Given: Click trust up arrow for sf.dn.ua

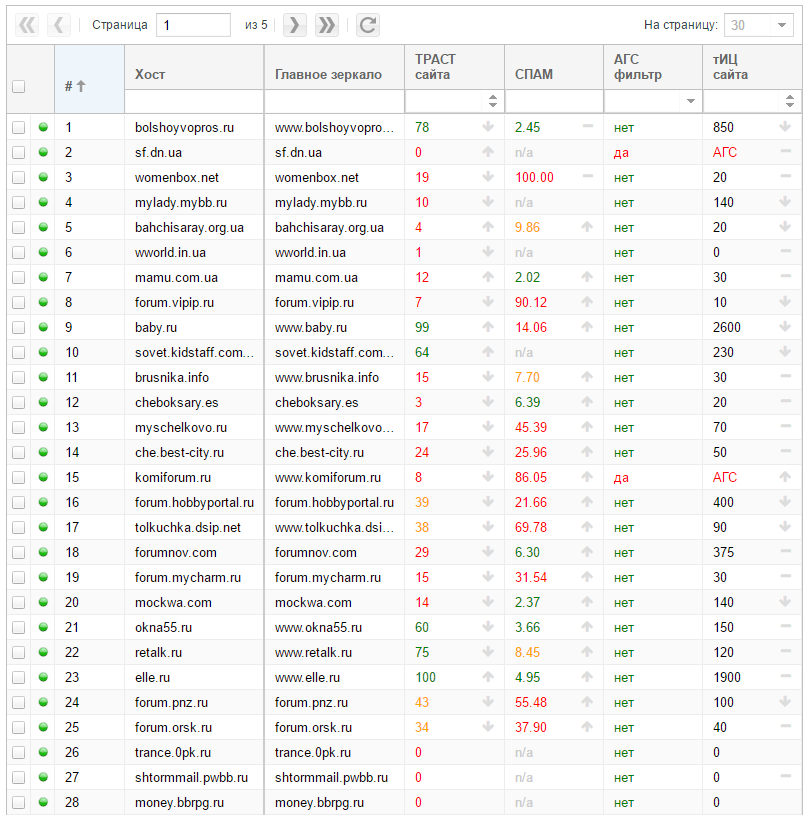Looking at the screenshot, I should (x=488, y=151).
